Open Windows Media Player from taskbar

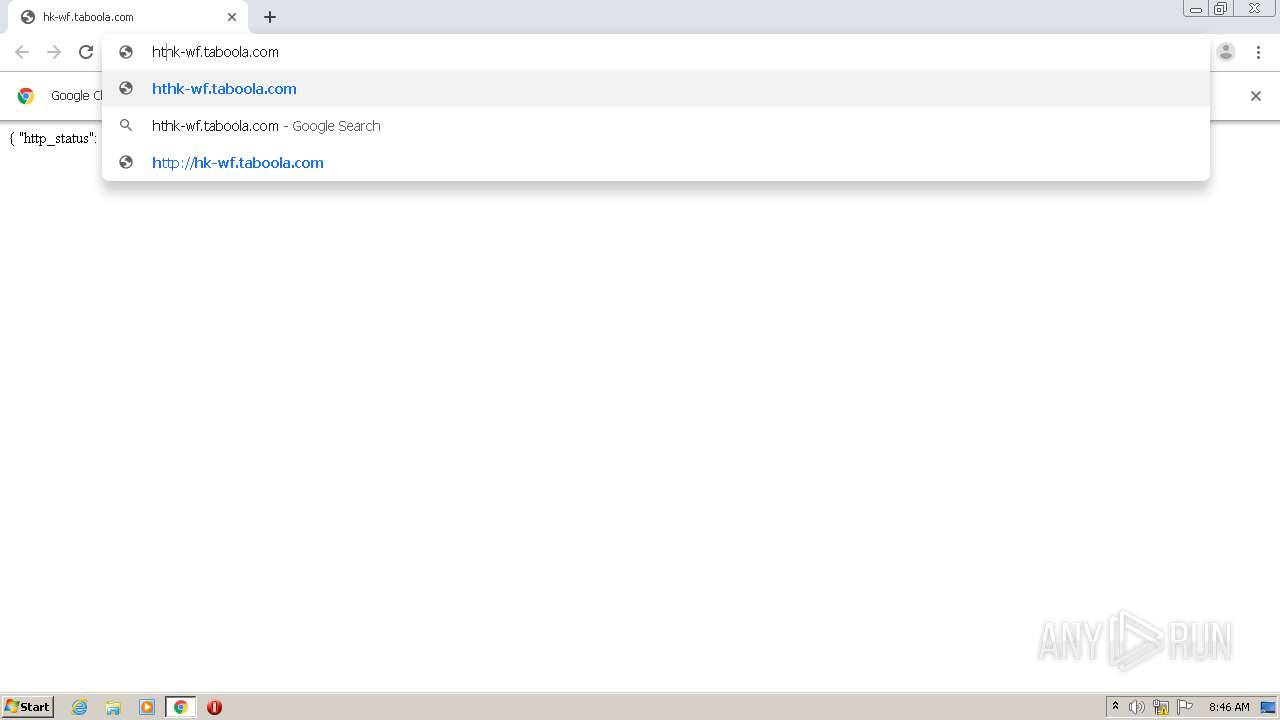click(x=147, y=707)
